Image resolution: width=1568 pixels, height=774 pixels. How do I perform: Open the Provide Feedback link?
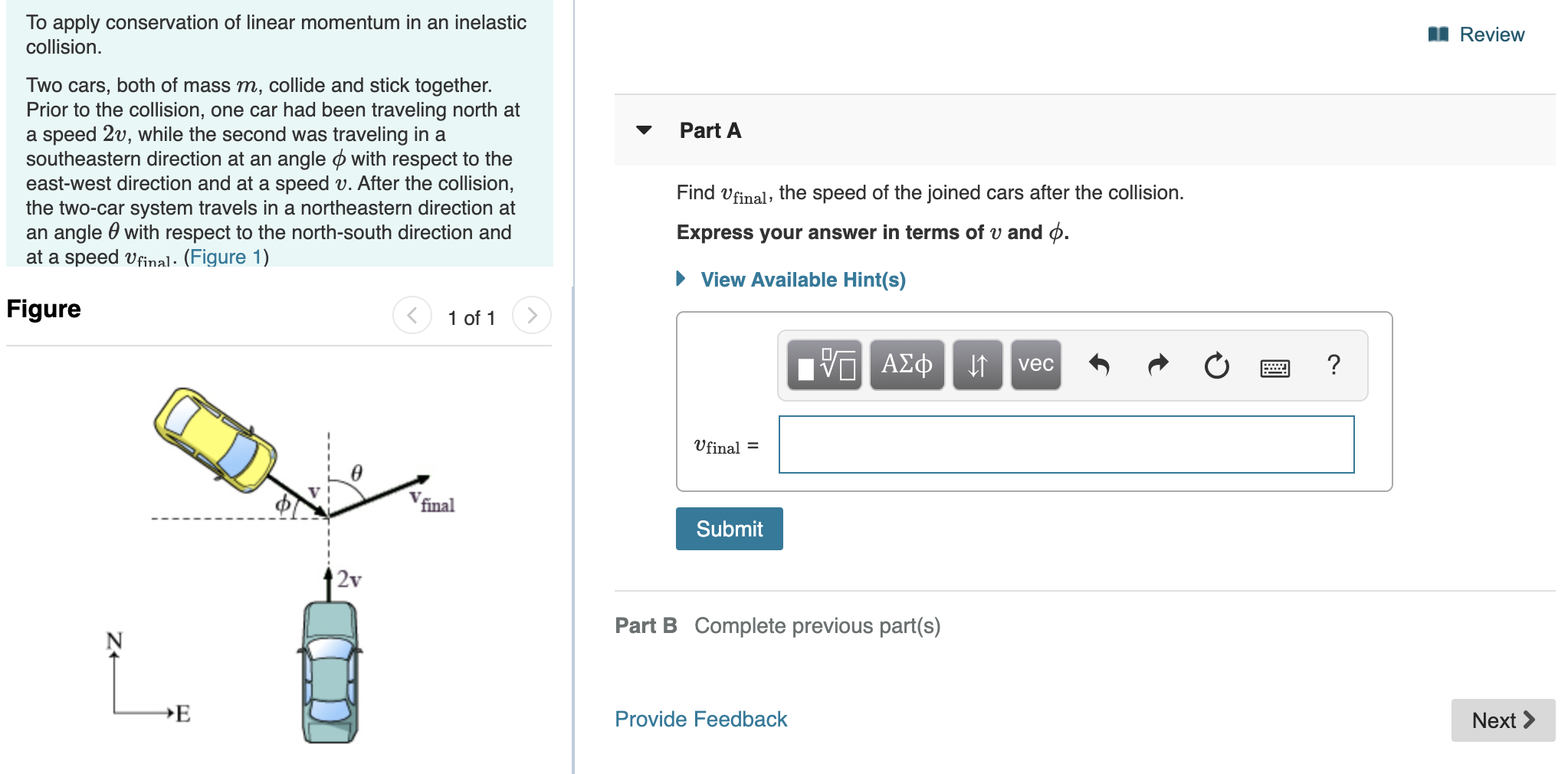click(x=700, y=719)
